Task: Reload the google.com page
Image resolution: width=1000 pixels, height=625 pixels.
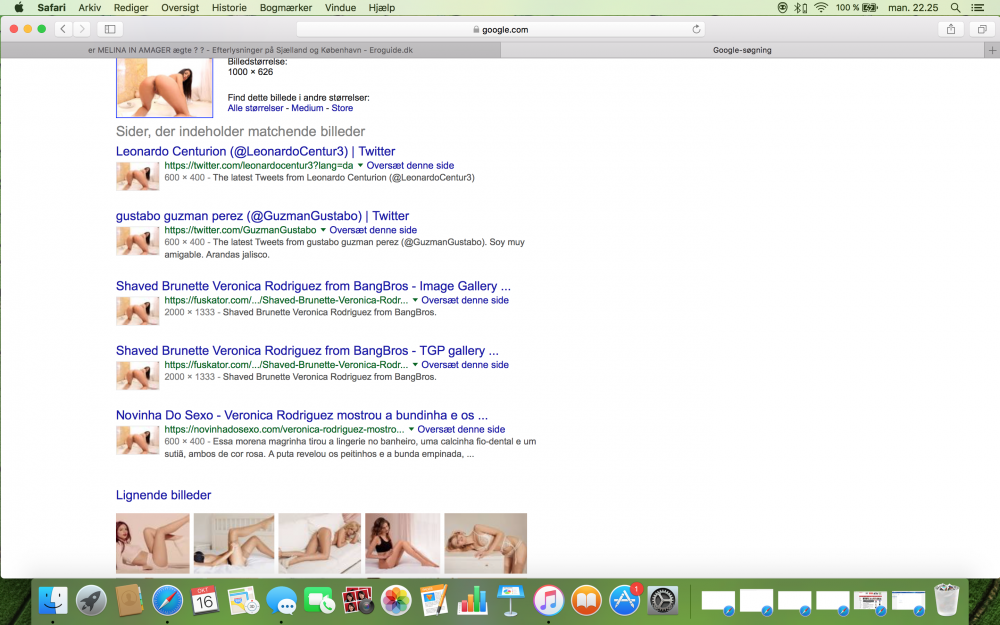Action: pos(696,29)
